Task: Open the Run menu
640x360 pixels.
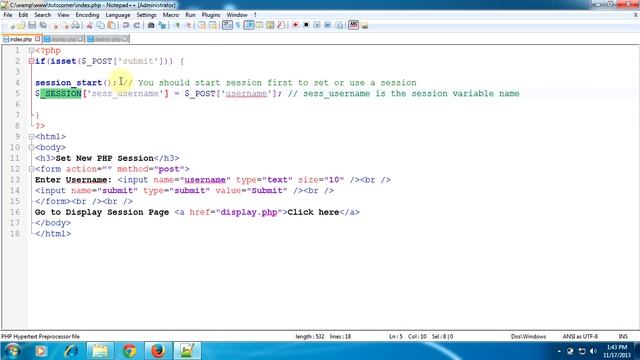Action: tap(190, 15)
